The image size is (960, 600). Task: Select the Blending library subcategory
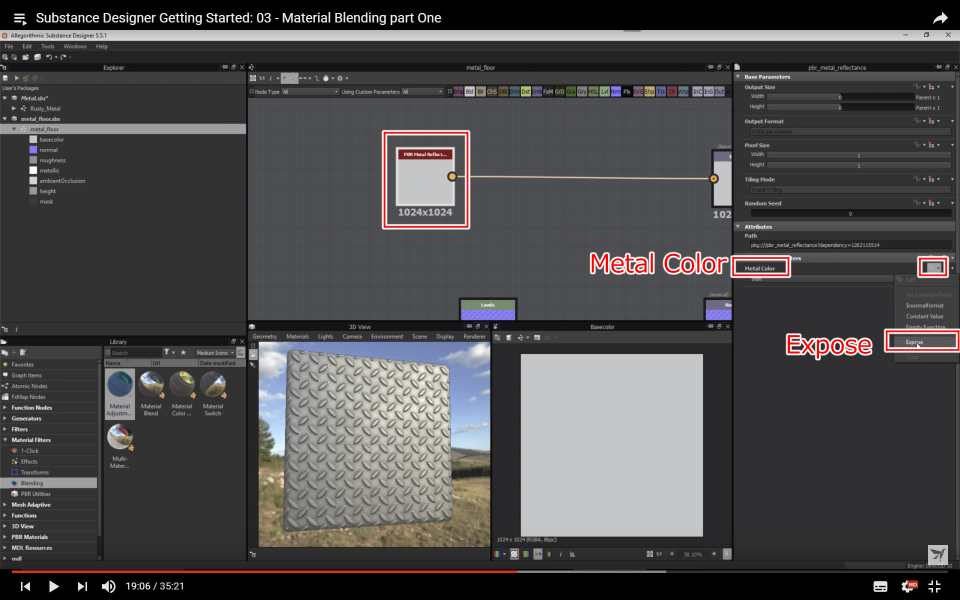tap(49, 483)
